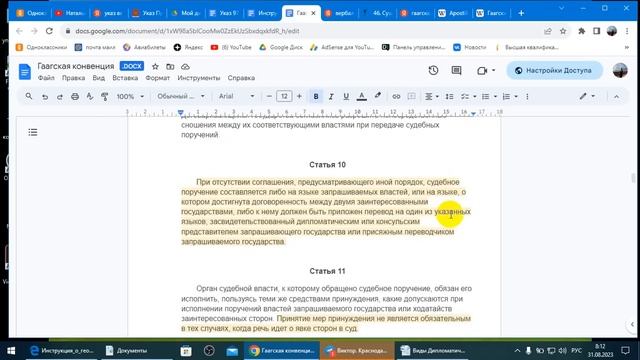
Task: Open the Google Диск bookmark
Action: coord(281,47)
